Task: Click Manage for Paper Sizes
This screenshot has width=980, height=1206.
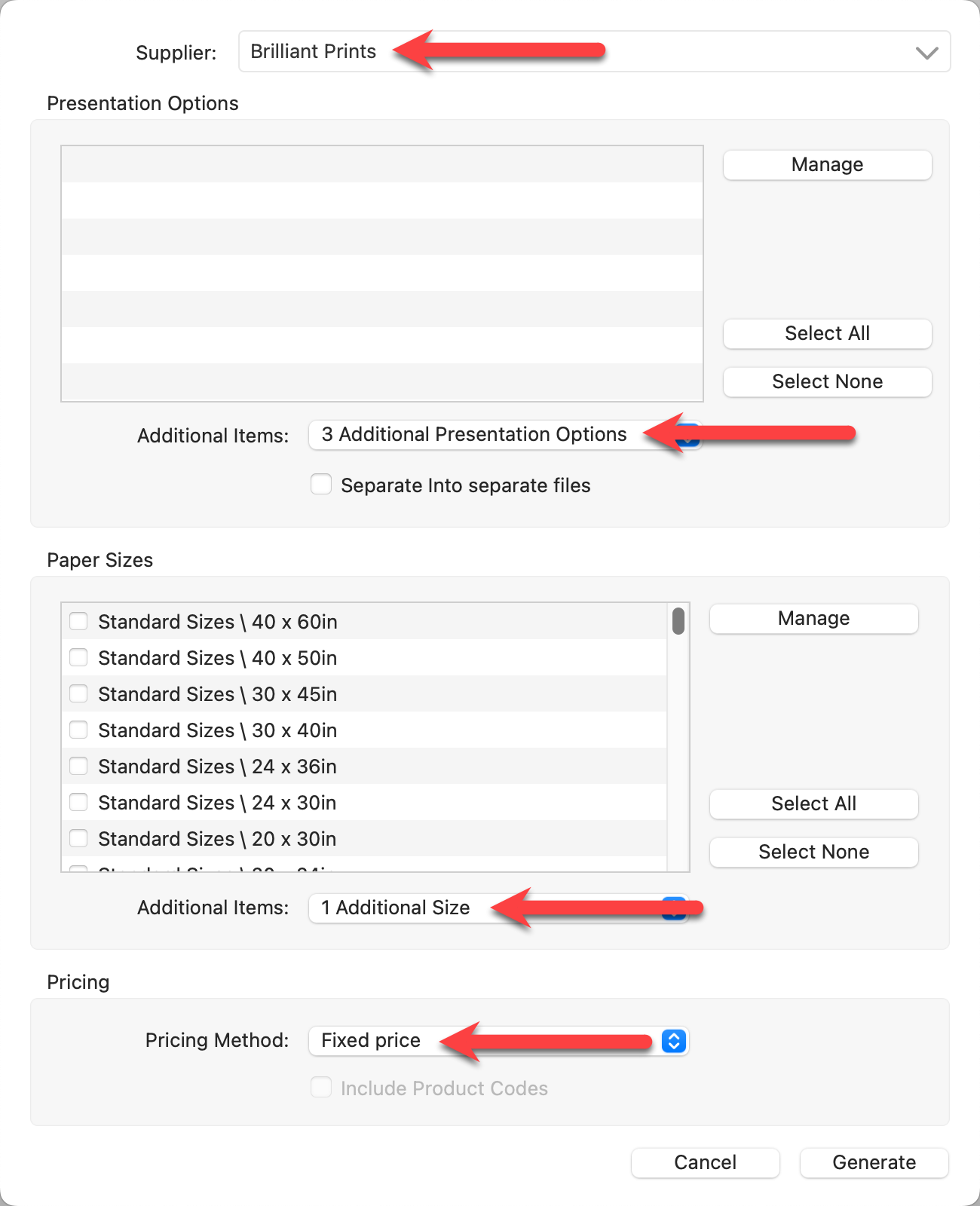Action: click(813, 619)
